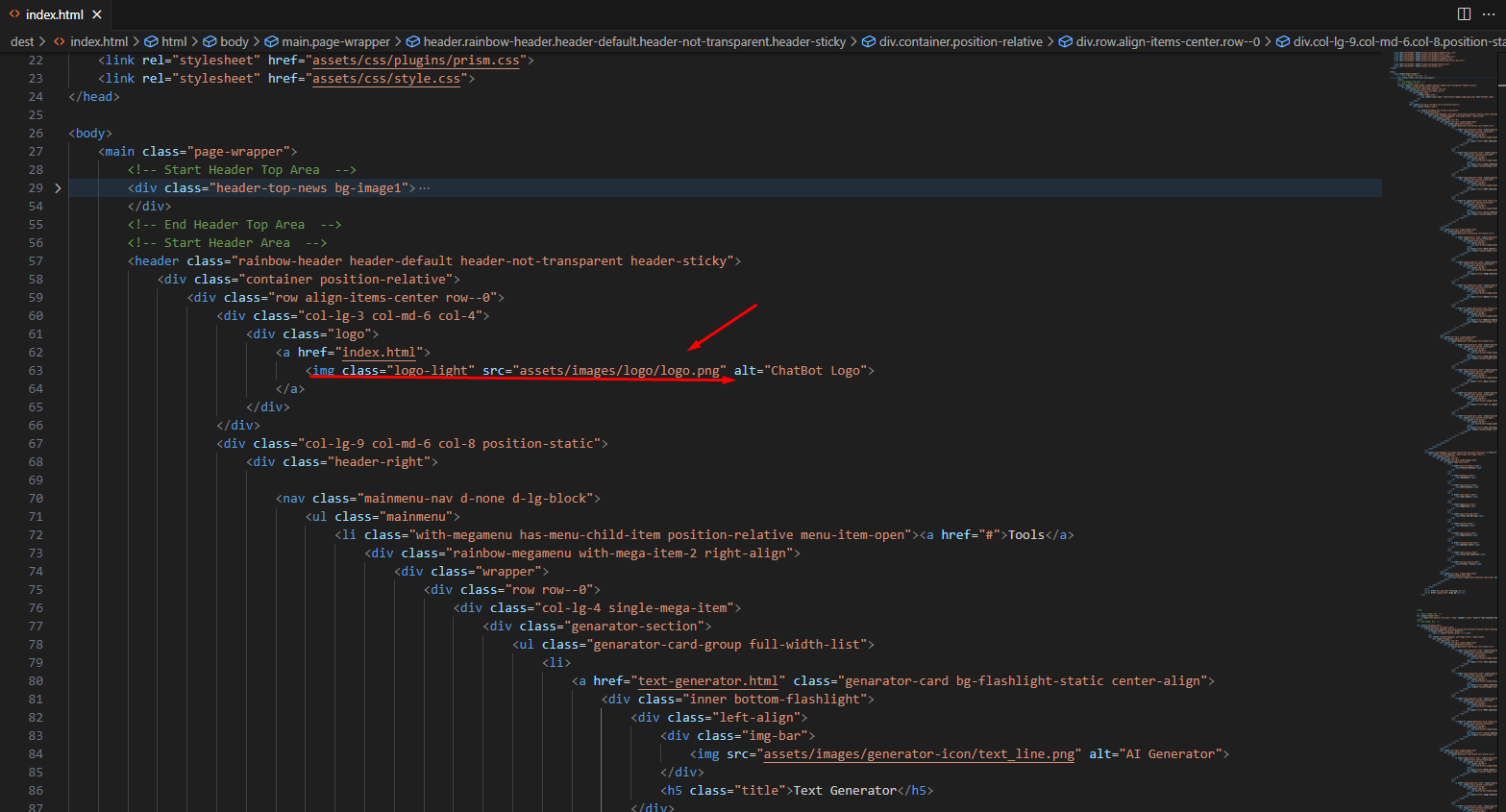
Task: Expand the folded ellipsis after header-top-news div
Action: [425, 188]
